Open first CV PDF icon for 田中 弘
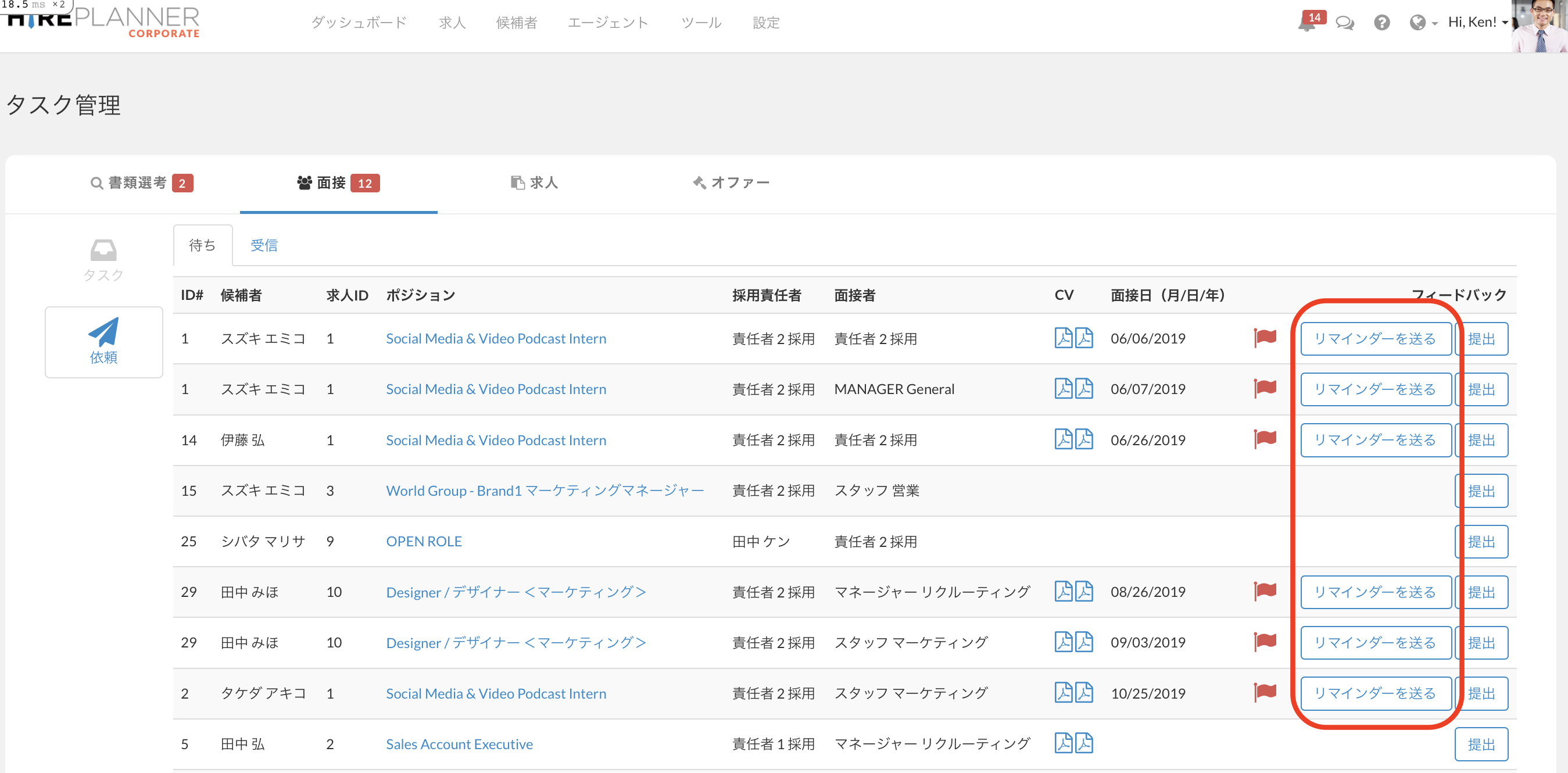The width and height of the screenshot is (1568, 773). click(1063, 743)
